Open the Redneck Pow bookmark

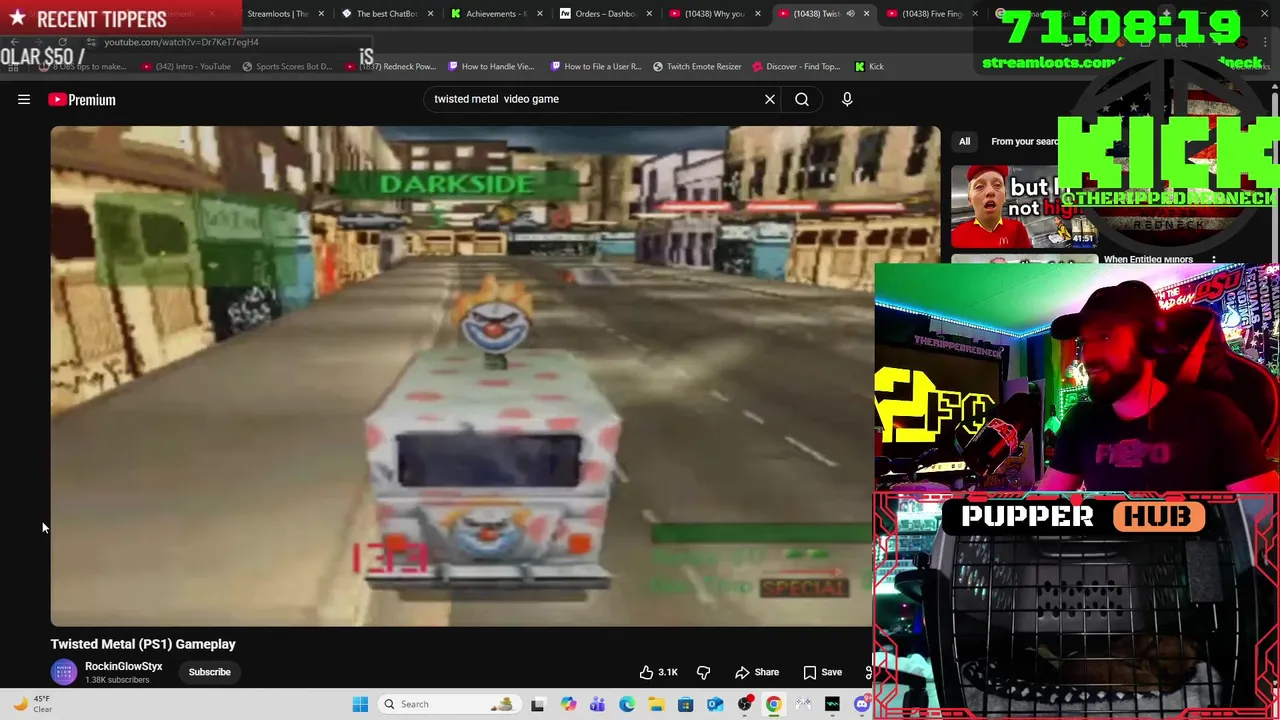pos(391,67)
